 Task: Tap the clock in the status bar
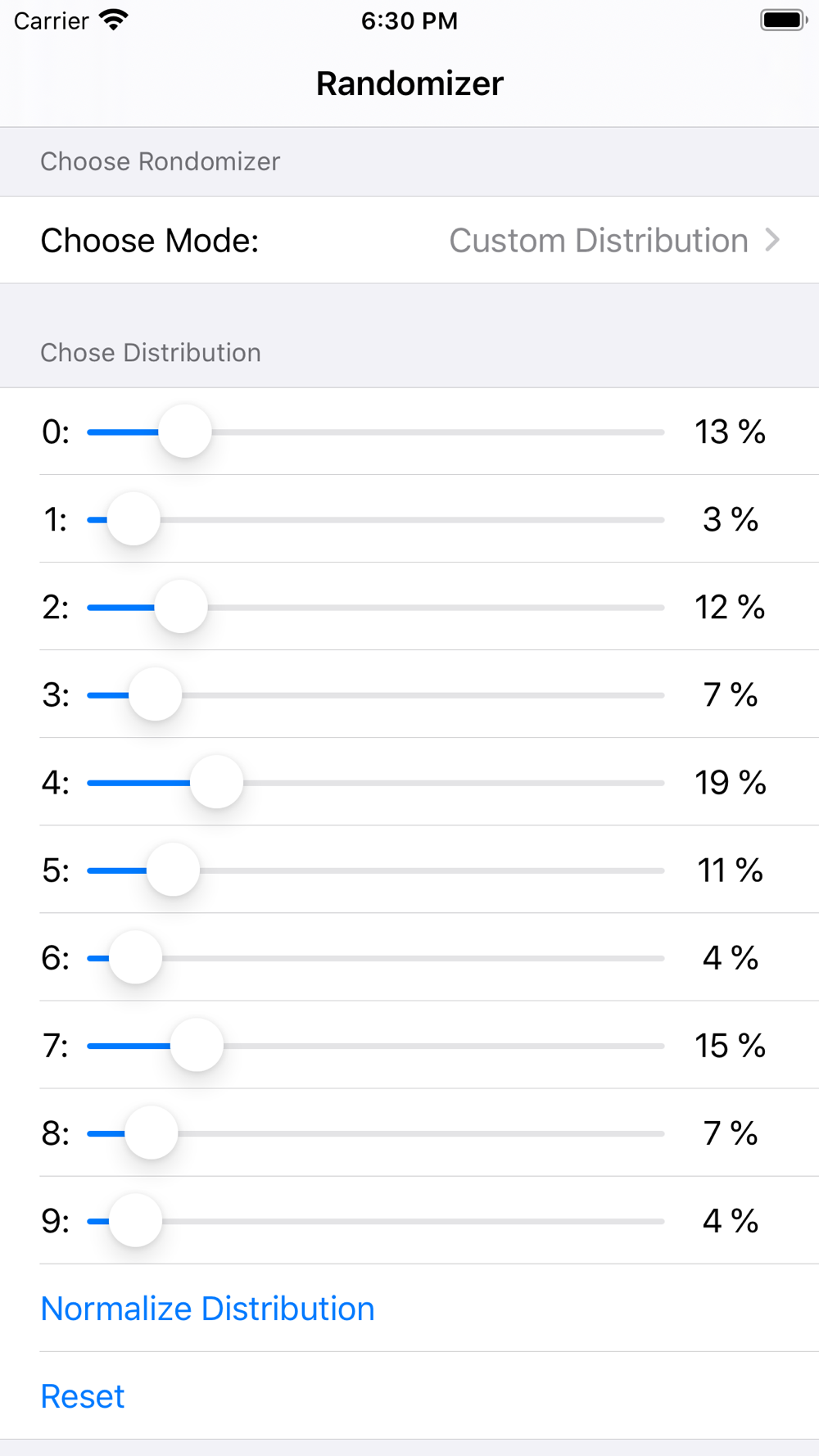(409, 20)
